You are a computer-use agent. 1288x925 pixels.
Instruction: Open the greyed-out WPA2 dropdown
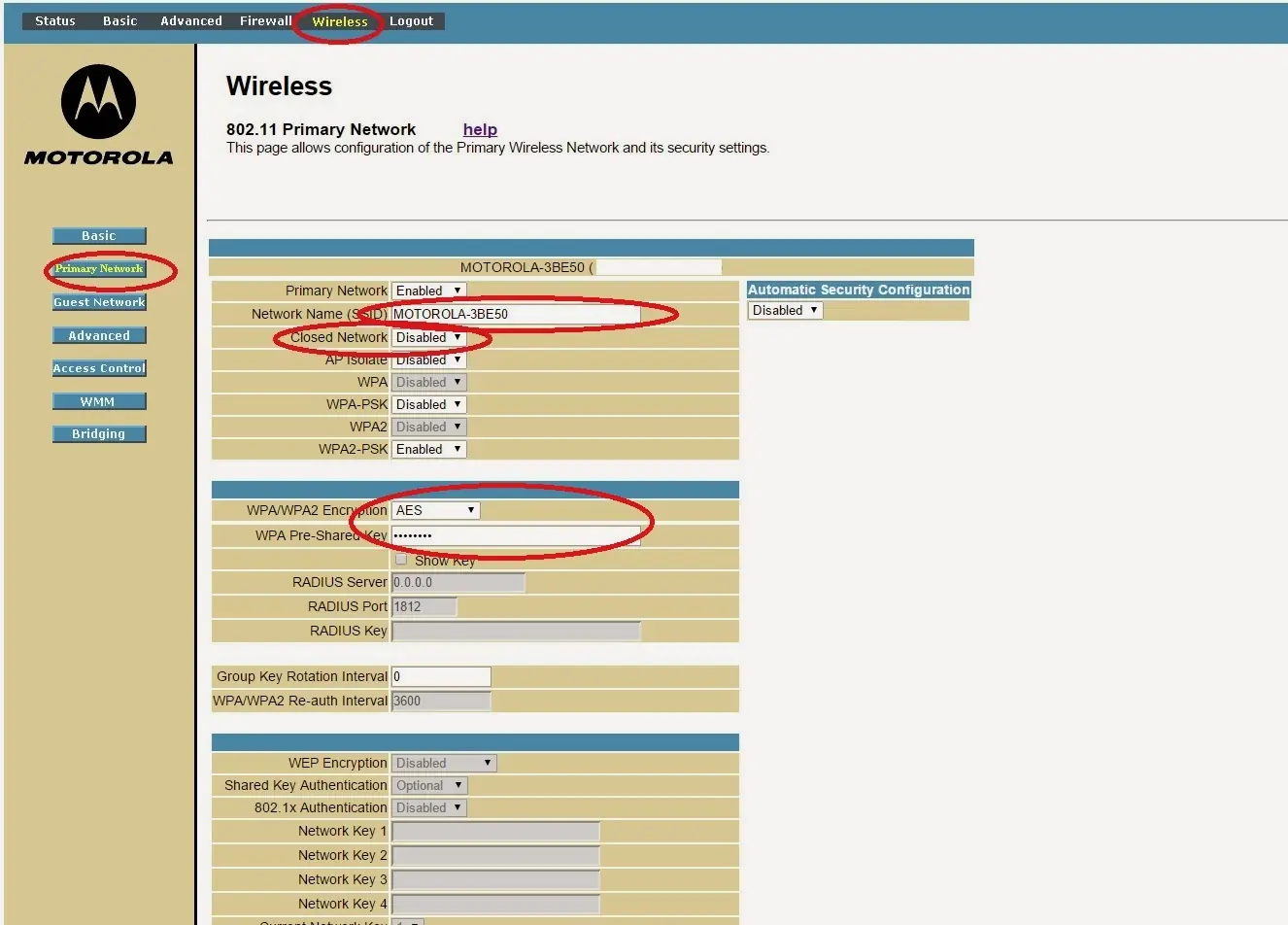point(428,427)
